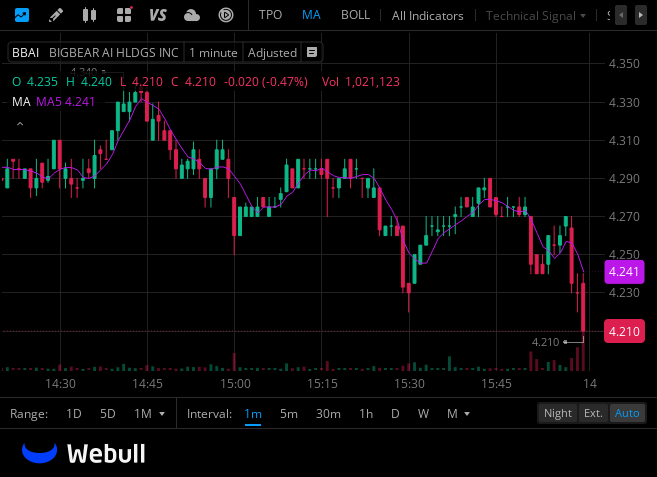
Task: Select the 1m interval
Action: pos(253,414)
